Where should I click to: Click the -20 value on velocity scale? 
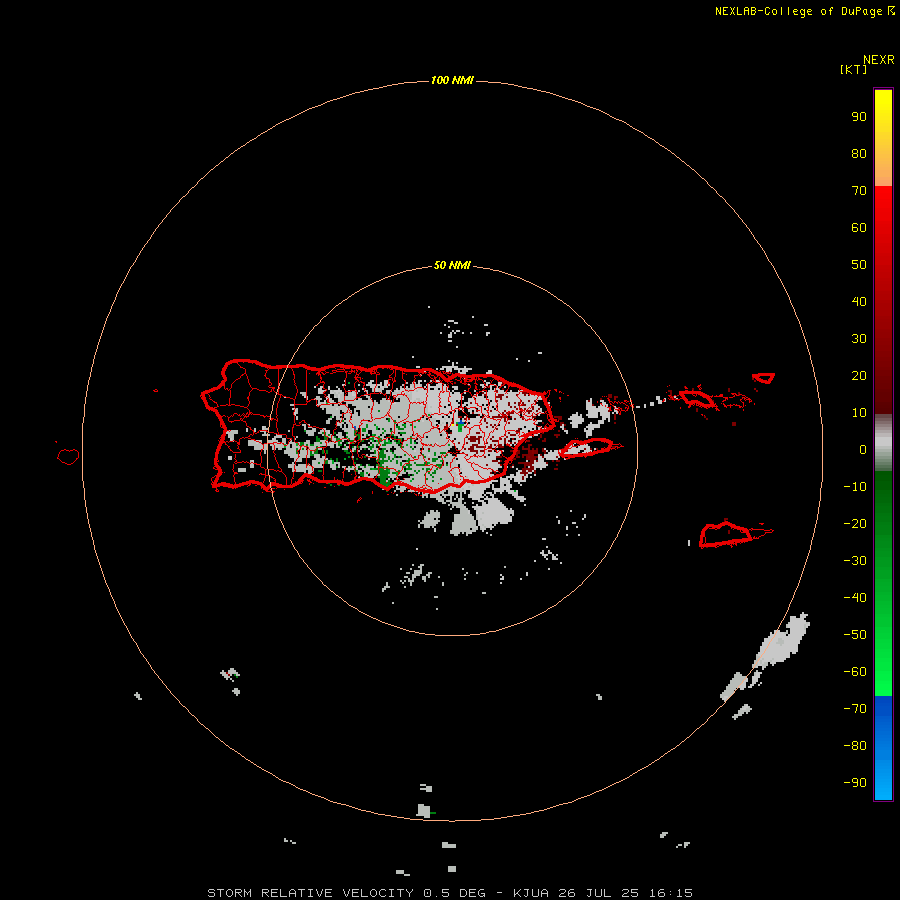(855, 524)
